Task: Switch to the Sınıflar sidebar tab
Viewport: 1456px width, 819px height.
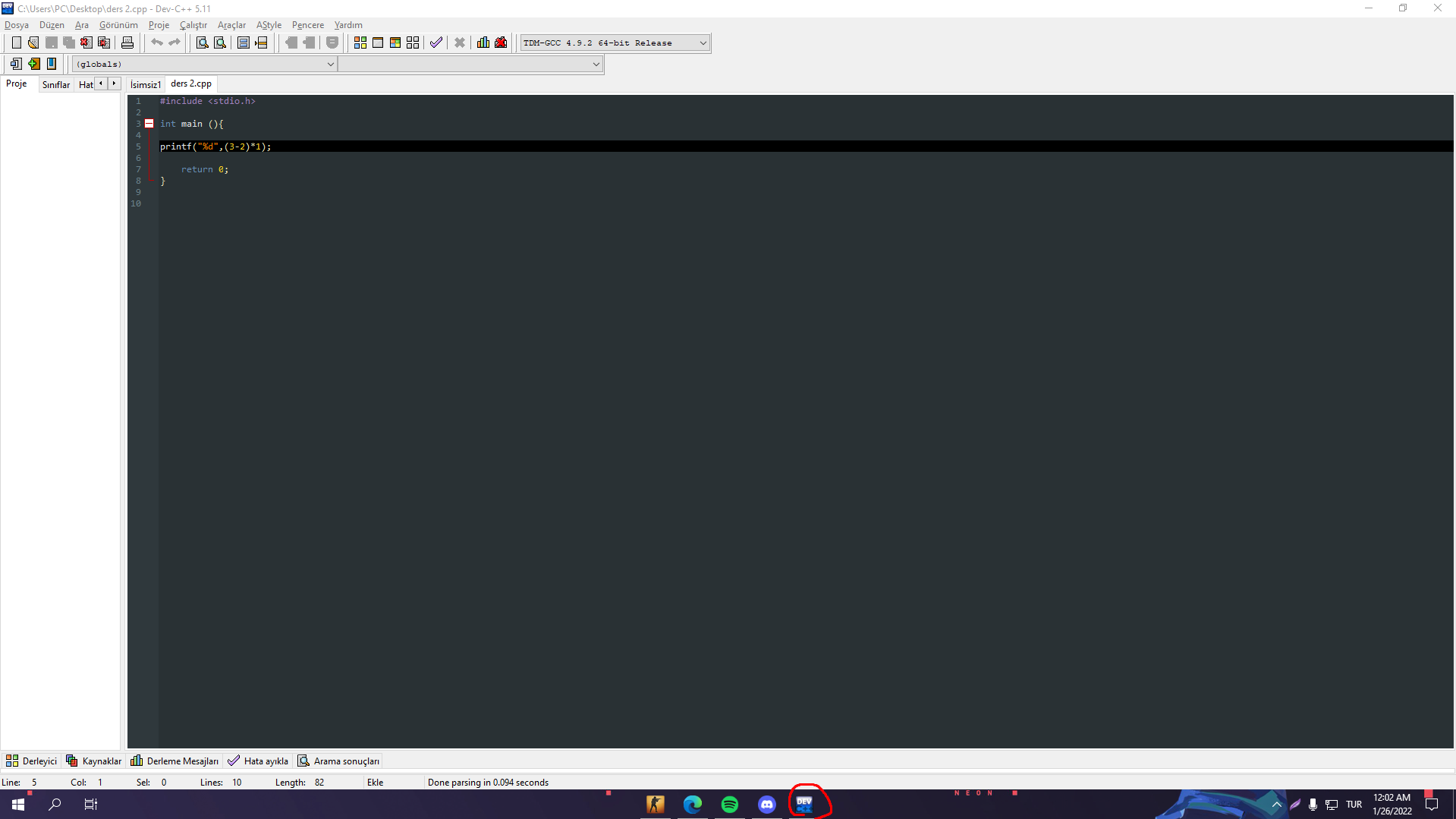Action: point(55,84)
